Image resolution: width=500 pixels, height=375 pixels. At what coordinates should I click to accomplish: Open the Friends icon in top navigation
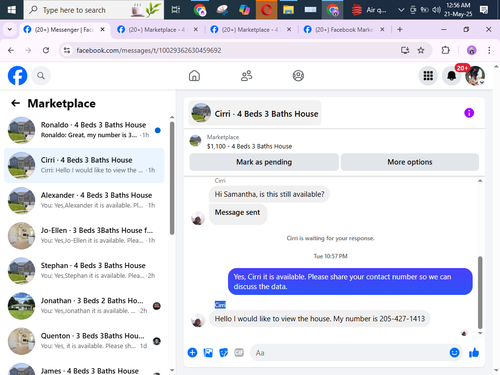[x=246, y=76]
